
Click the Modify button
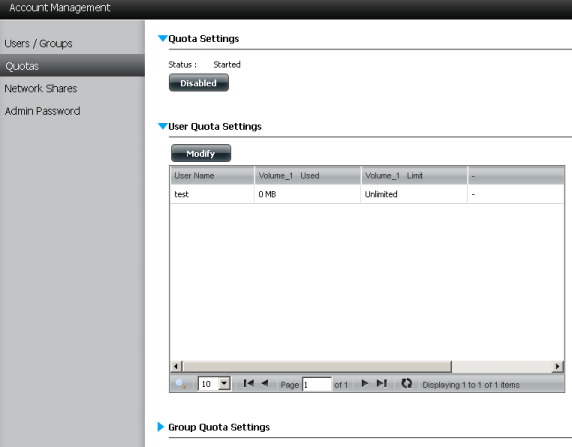click(x=201, y=153)
